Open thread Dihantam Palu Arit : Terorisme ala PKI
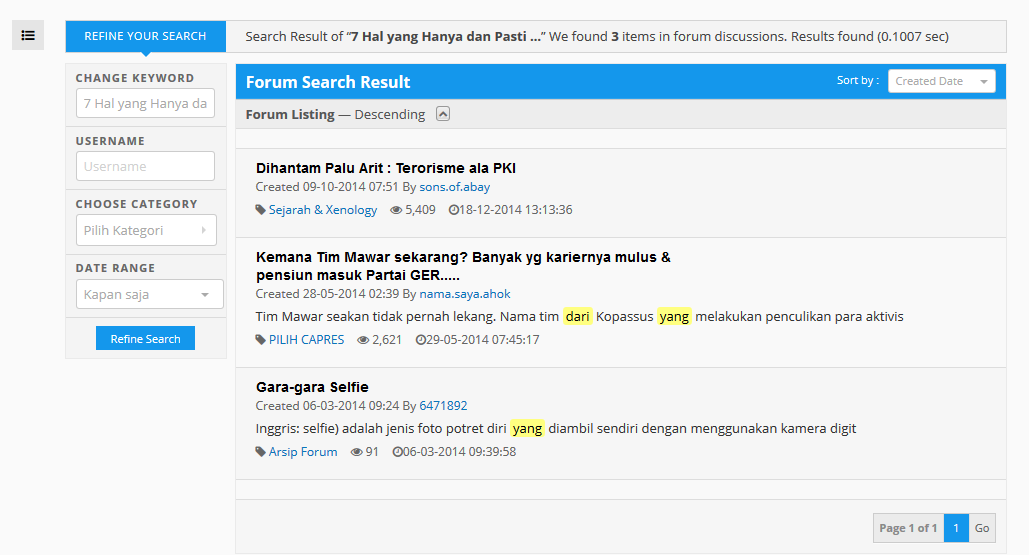1029x555 pixels. click(x=386, y=168)
